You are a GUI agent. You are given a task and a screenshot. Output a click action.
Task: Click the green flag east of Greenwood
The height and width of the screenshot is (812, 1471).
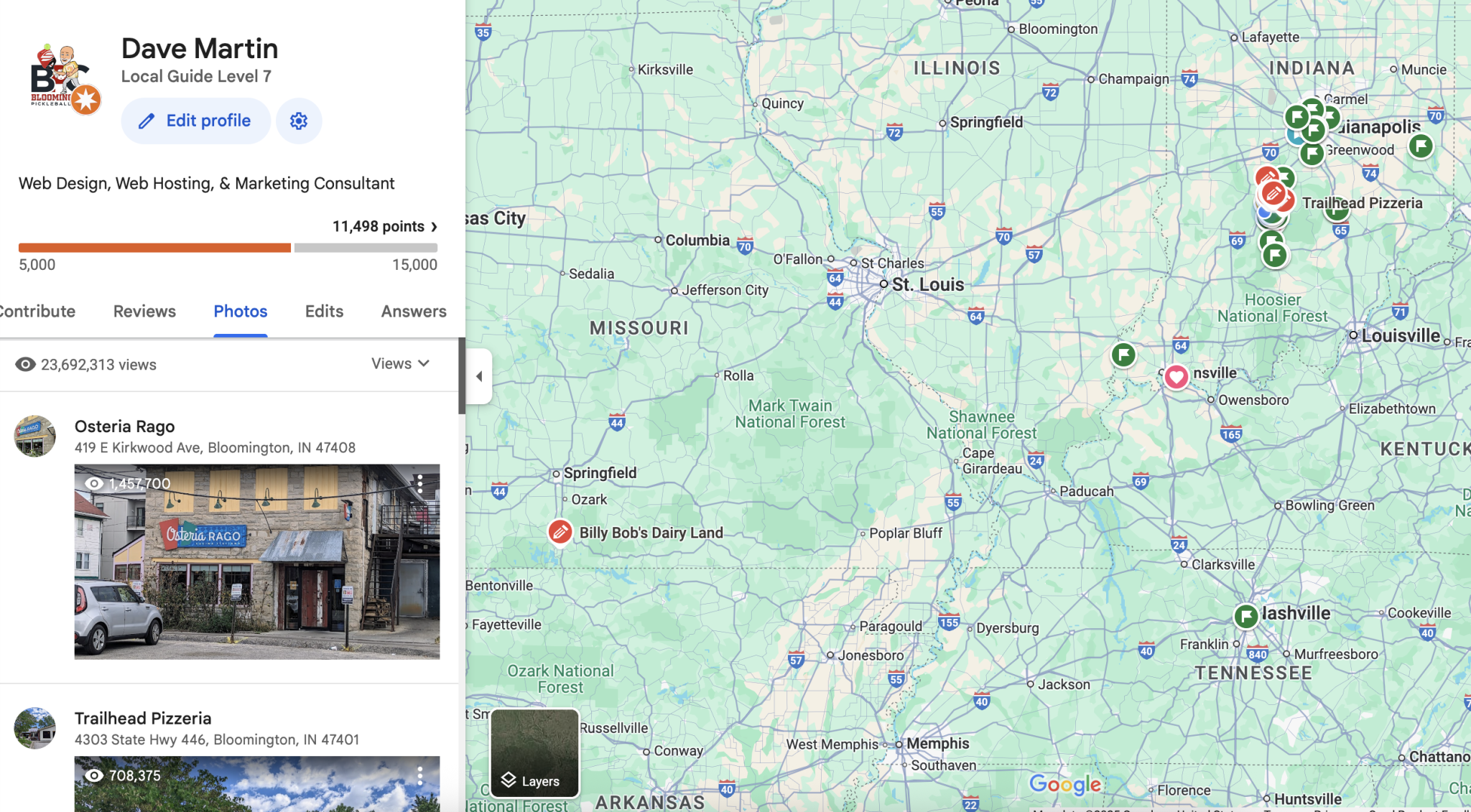[1421, 146]
